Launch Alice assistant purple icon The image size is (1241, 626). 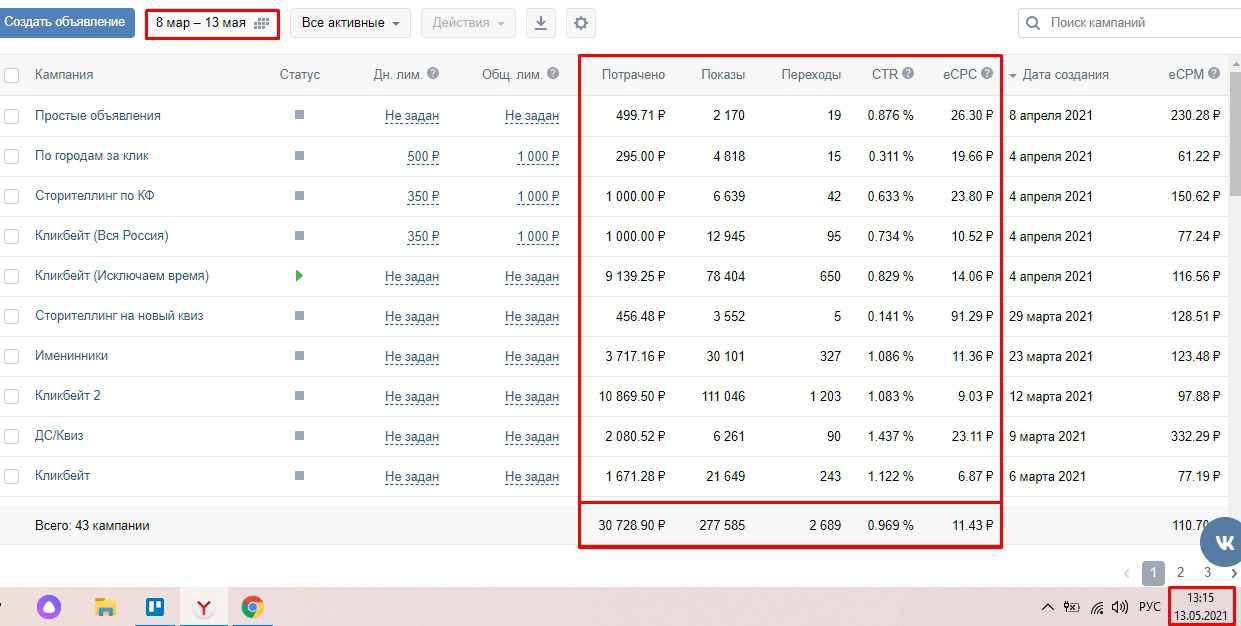pyautogui.click(x=48, y=607)
